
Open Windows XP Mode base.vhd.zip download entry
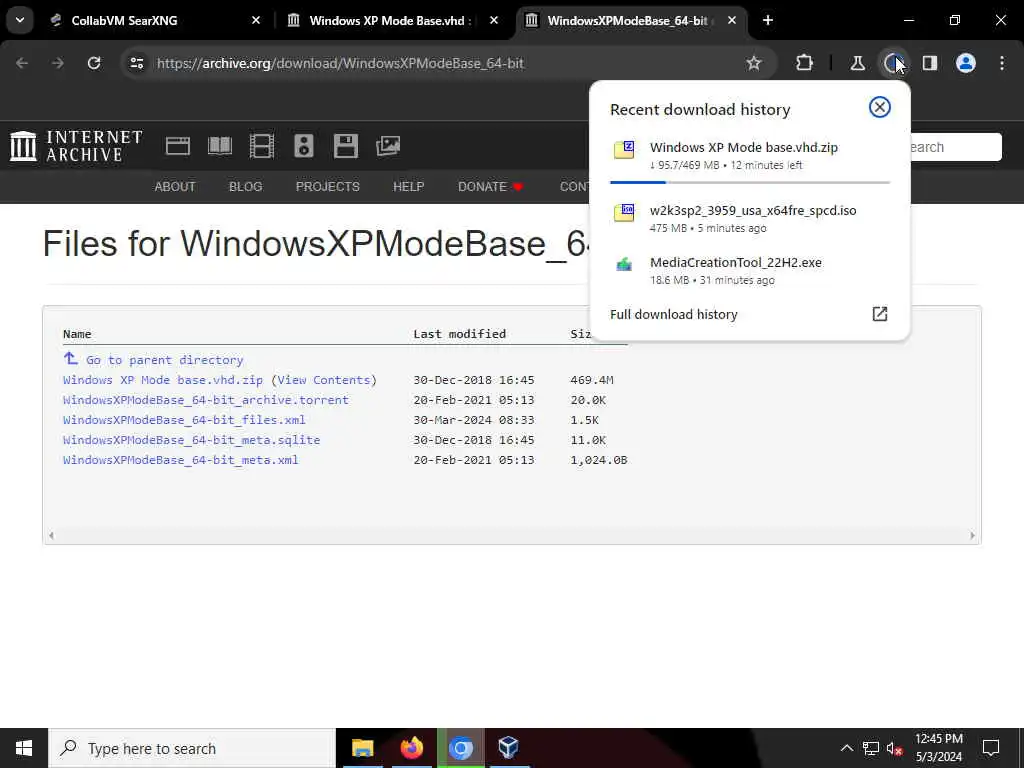(x=750, y=155)
